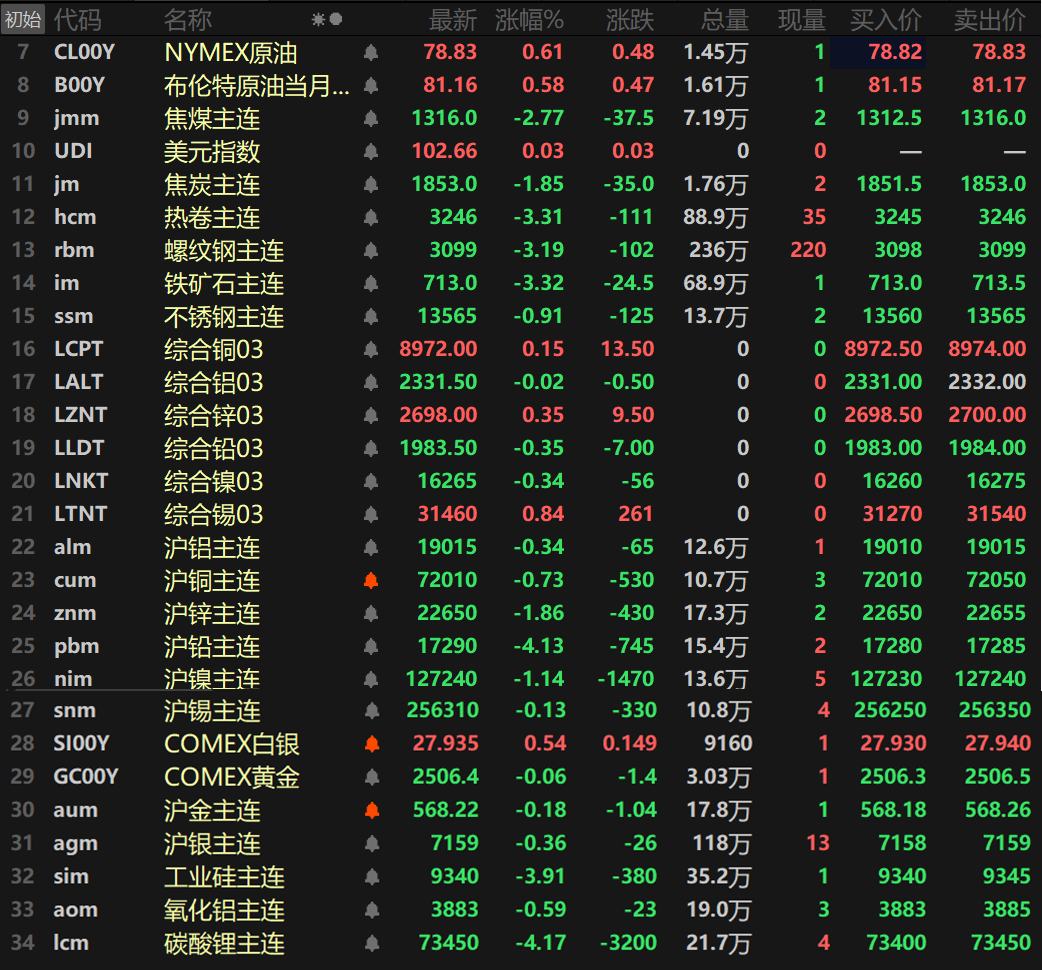Click the alert bell for NYMEX原油
The width and height of the screenshot is (1042, 970).
371,53
